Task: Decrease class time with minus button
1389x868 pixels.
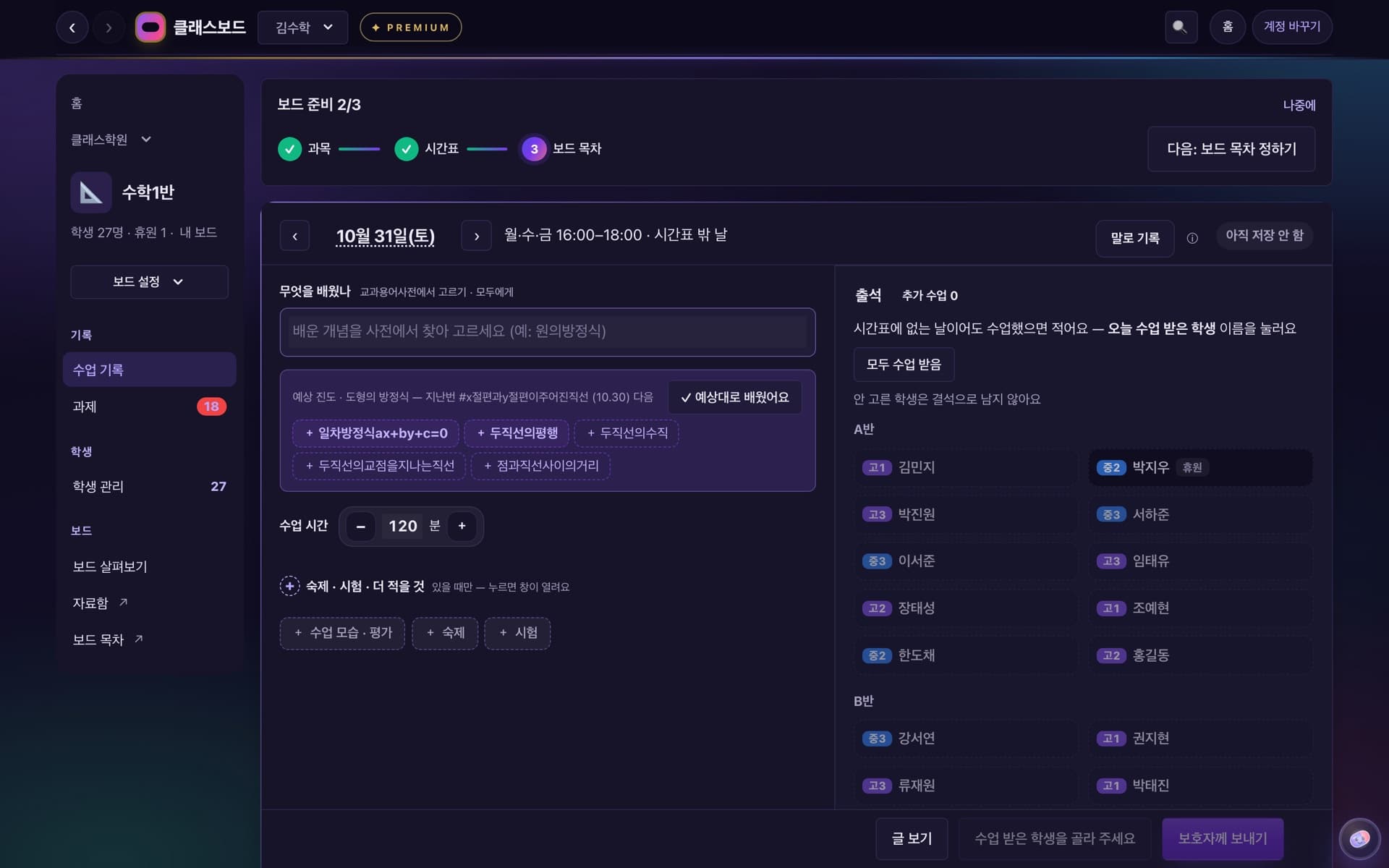Action: [360, 526]
